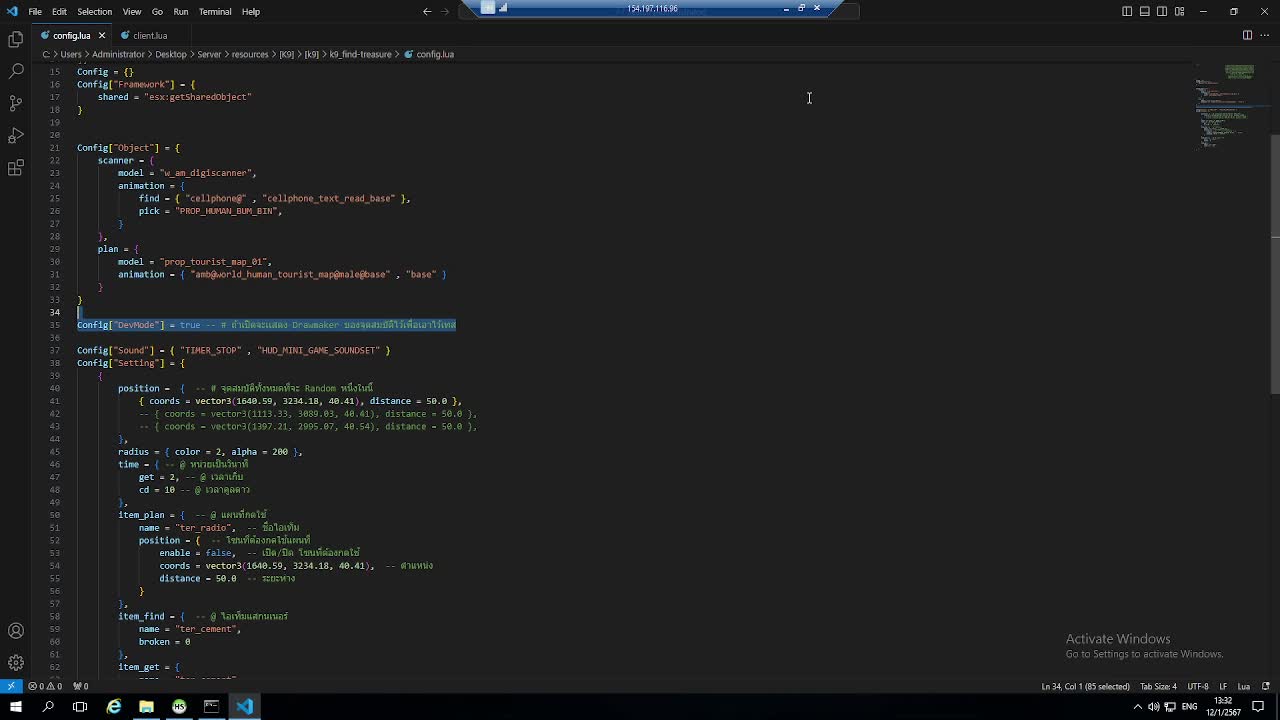Click Tab Size: 4 in status bar

[1158, 687]
